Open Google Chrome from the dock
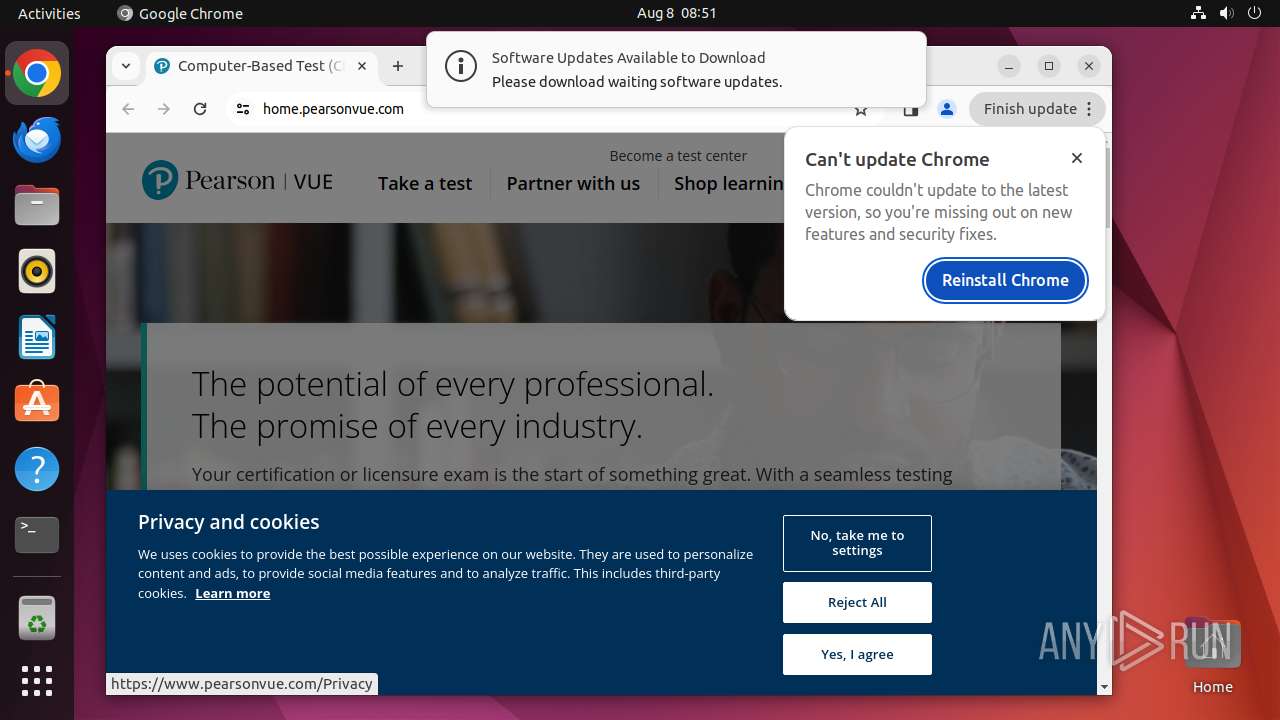Image resolution: width=1280 pixels, height=720 pixels. pyautogui.click(x=37, y=74)
